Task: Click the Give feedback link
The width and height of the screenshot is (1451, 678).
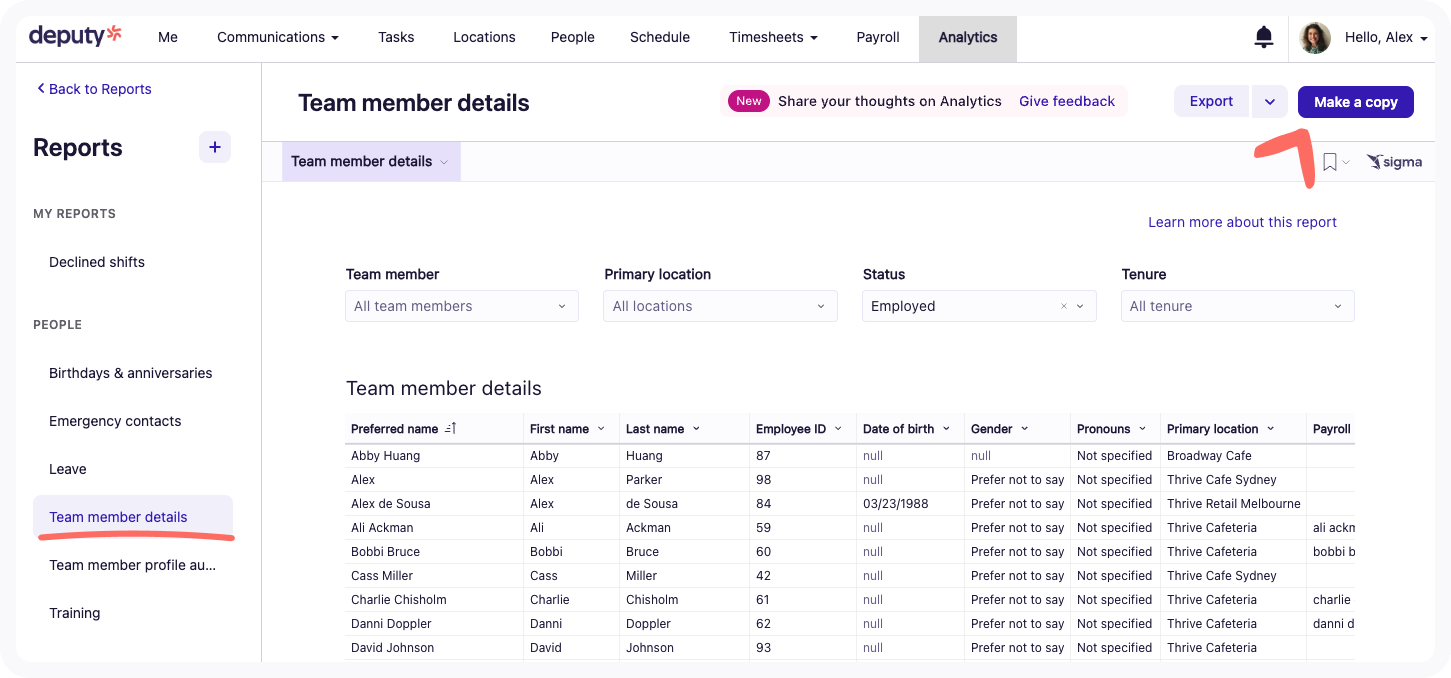Action: tap(1066, 101)
